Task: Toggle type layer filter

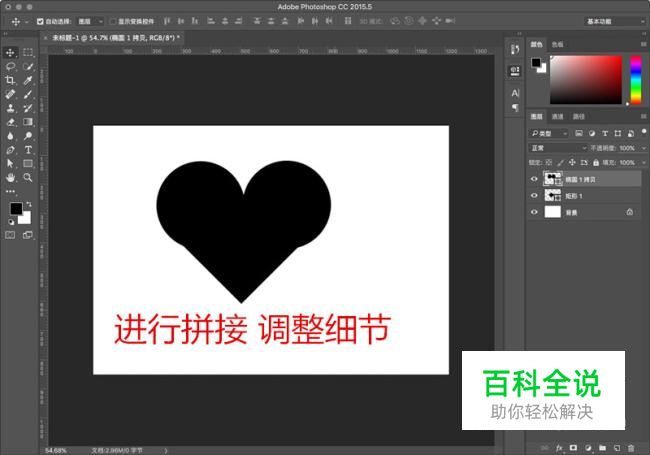Action: [x=605, y=133]
